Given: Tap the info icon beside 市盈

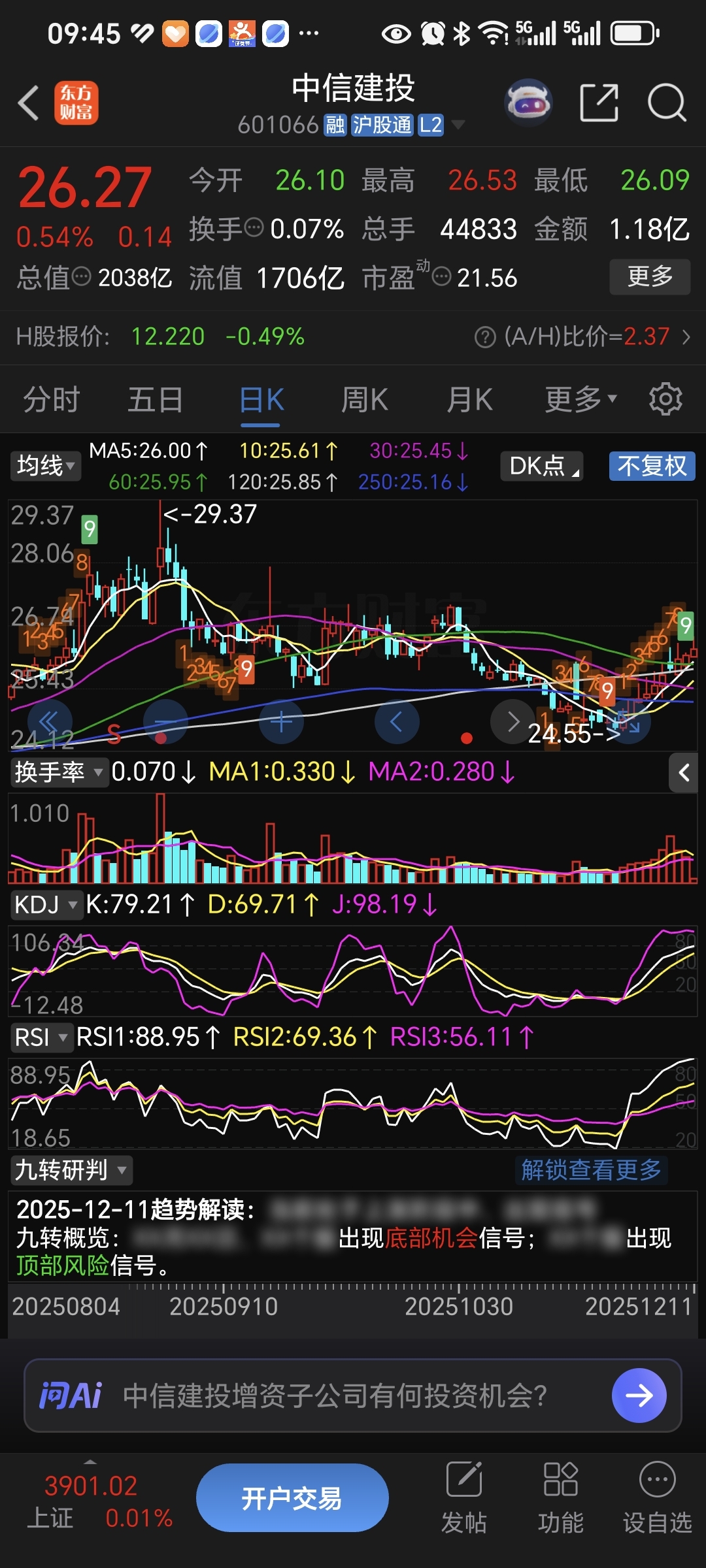Looking at the screenshot, I should coord(442,277).
